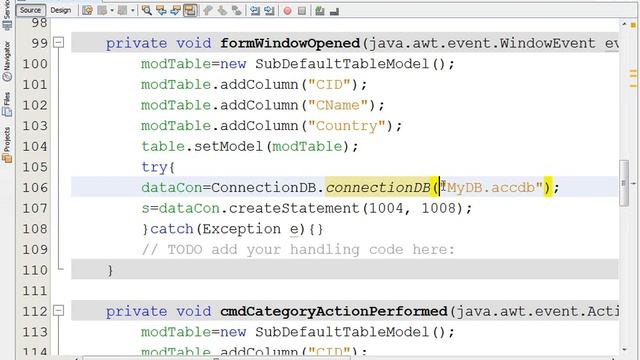This screenshot has width=640, height=360.
Task: Click the Next Bookmark icon
Action: (x=222, y=11)
